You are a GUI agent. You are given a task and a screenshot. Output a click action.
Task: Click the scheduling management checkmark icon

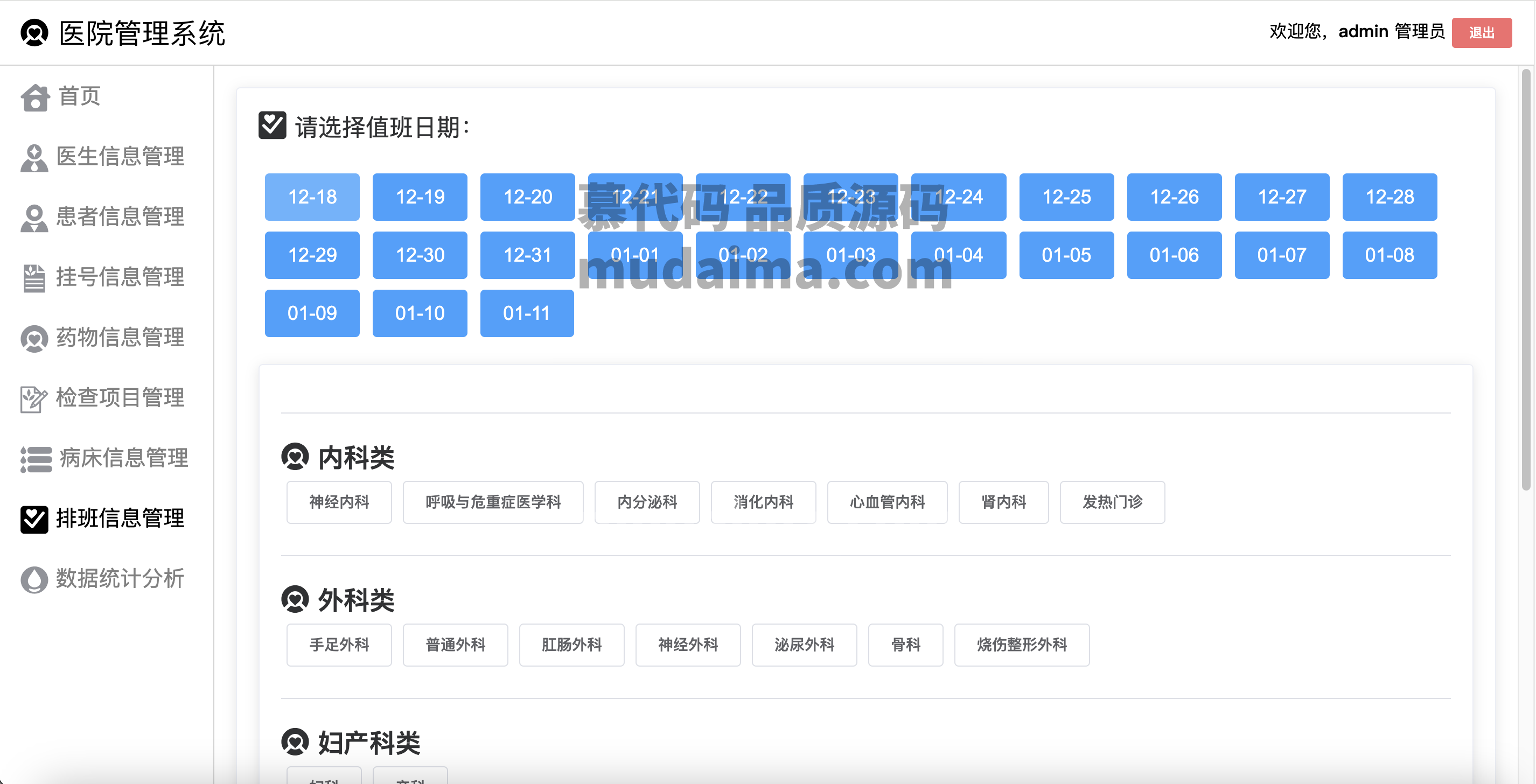pos(34,519)
